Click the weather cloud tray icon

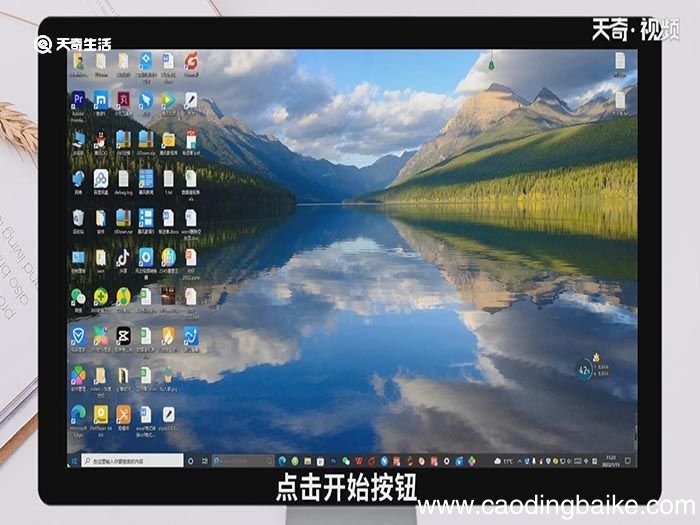pyautogui.click(x=497, y=461)
